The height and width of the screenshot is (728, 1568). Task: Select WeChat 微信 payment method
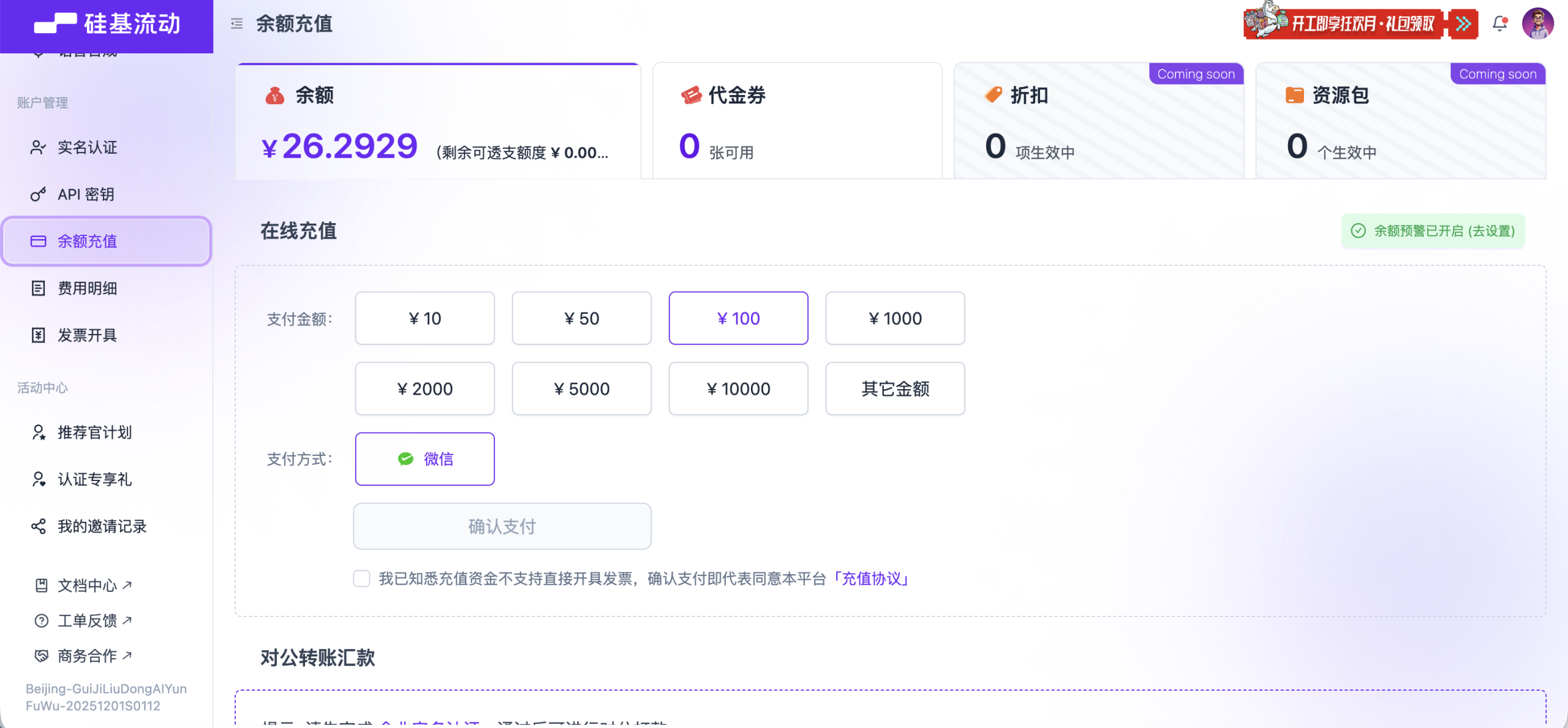(x=424, y=459)
